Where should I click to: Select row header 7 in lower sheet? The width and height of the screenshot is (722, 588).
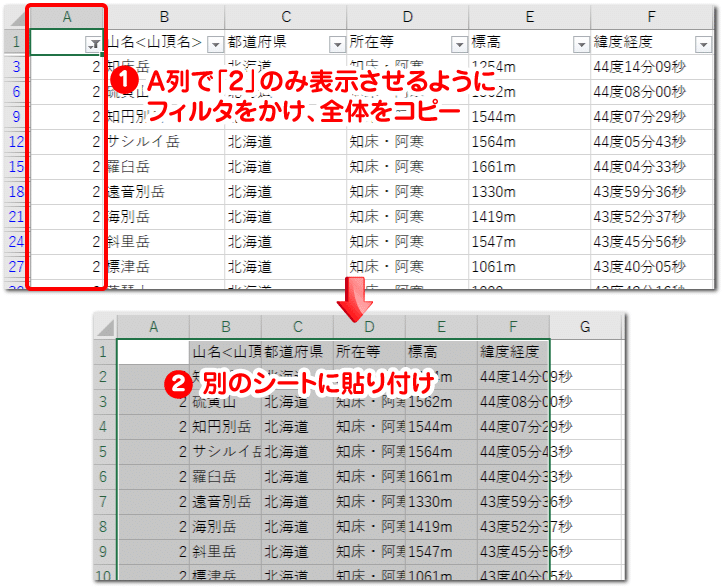[x=105, y=501]
